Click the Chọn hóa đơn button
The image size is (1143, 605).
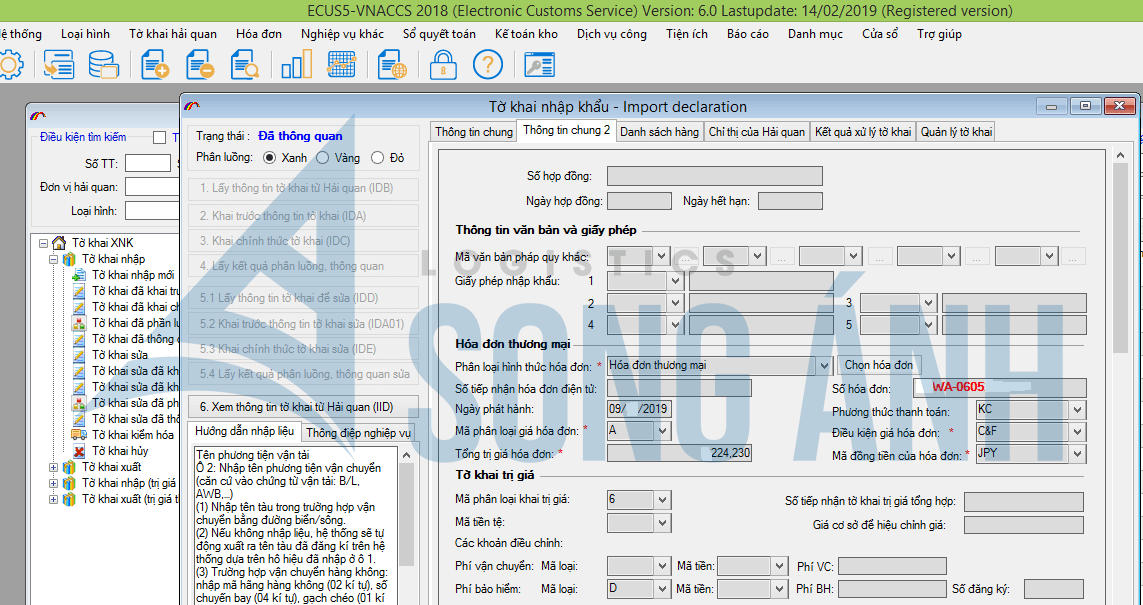point(879,366)
